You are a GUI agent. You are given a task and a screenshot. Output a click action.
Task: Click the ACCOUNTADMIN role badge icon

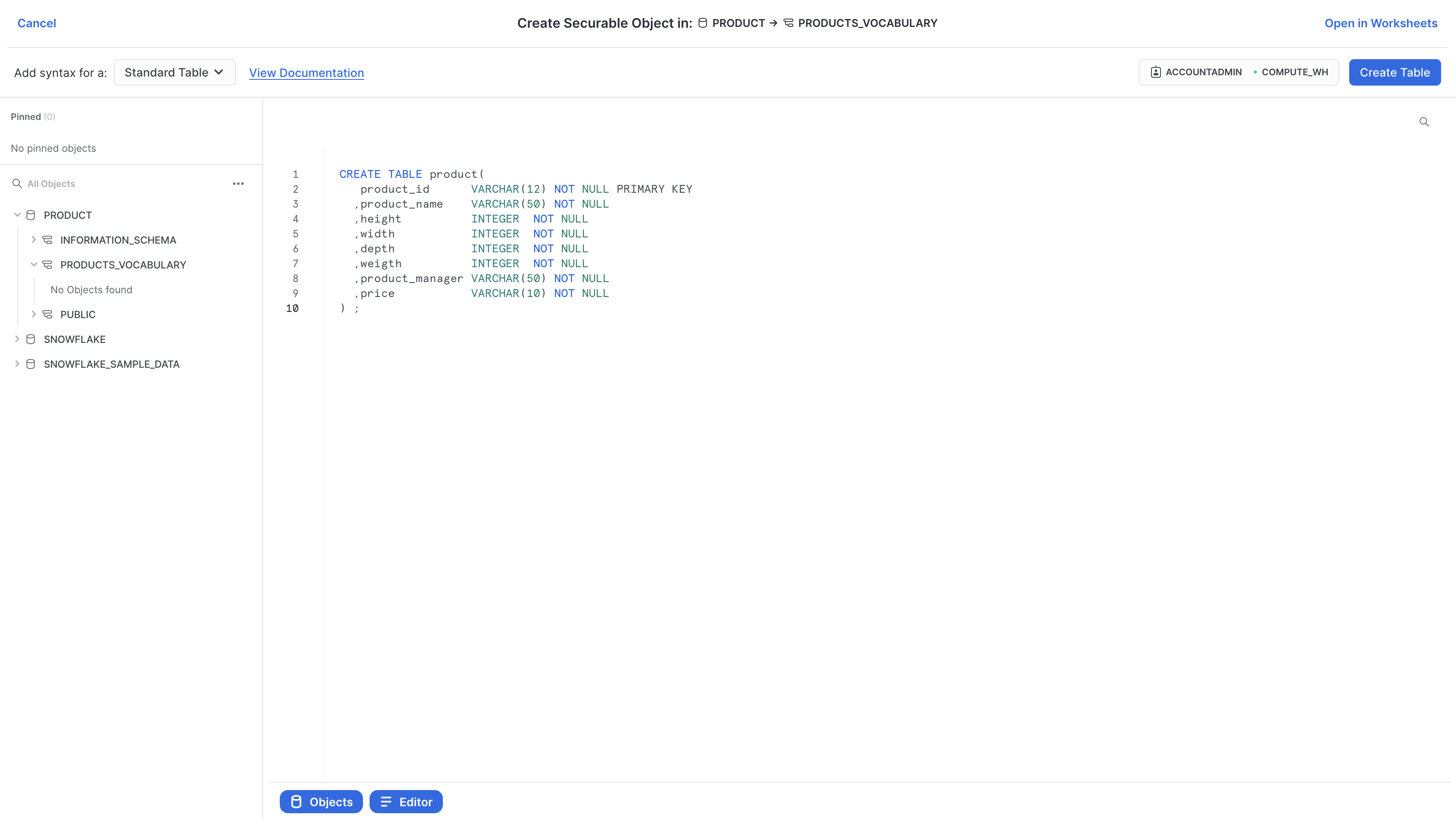coord(1155,72)
